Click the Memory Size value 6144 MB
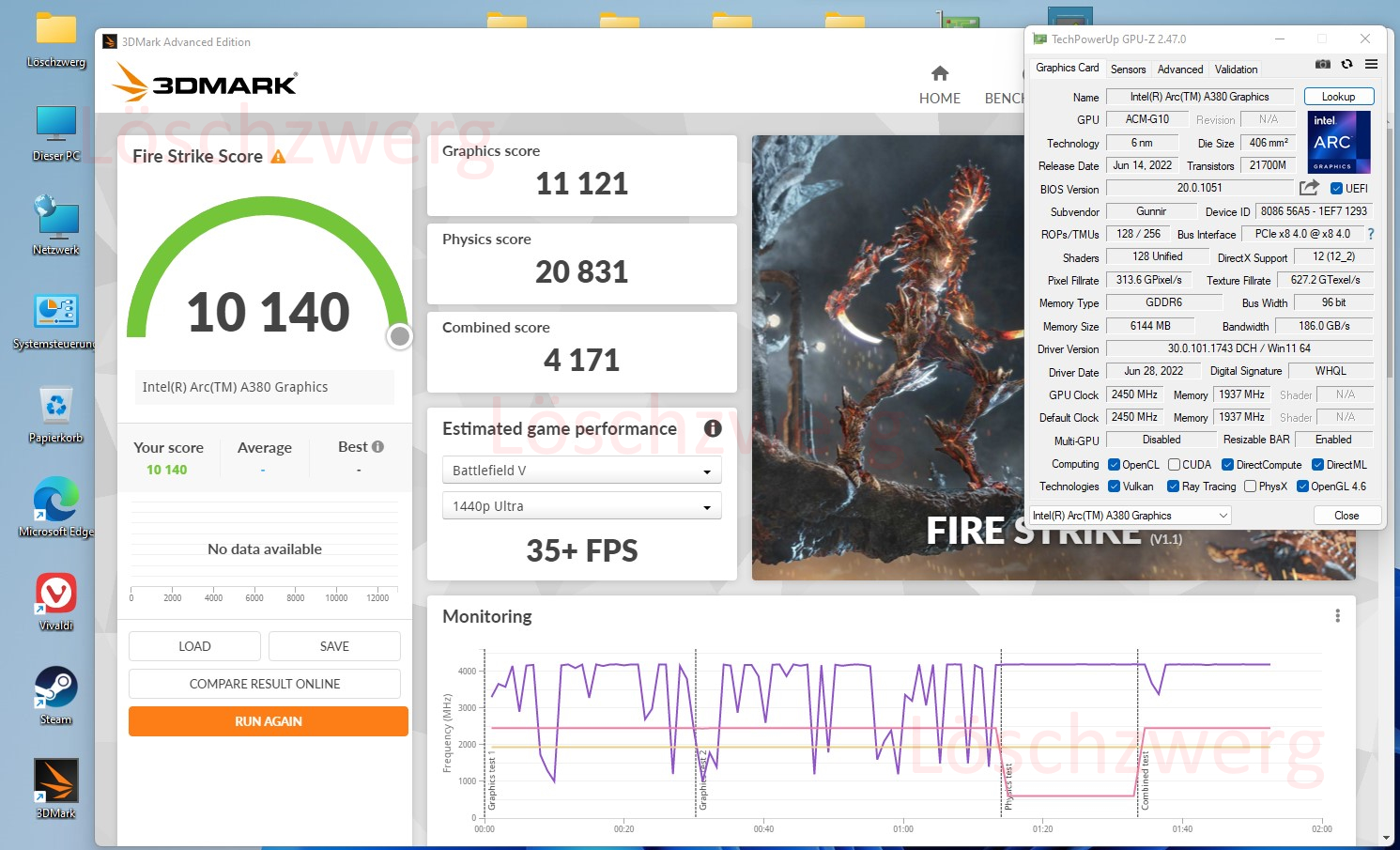 point(1149,326)
